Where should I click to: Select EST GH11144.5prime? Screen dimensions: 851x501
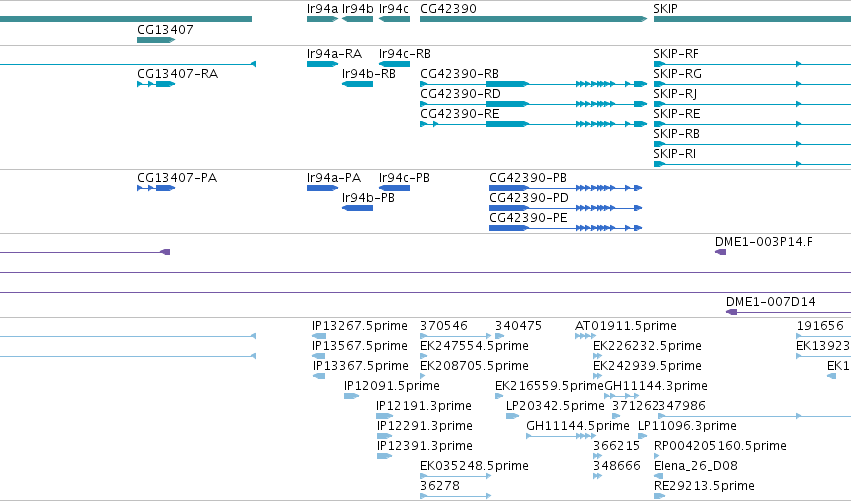click(x=578, y=427)
